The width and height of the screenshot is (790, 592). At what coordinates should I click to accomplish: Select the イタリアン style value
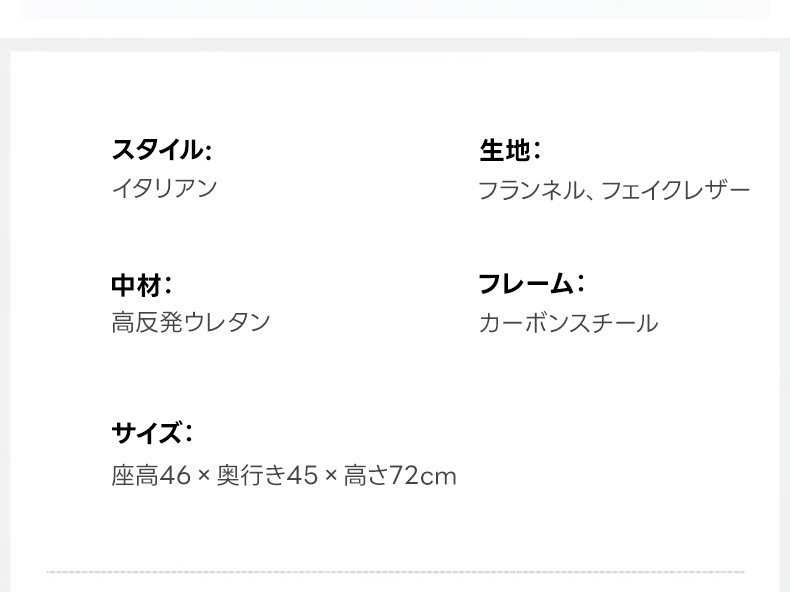(x=164, y=188)
